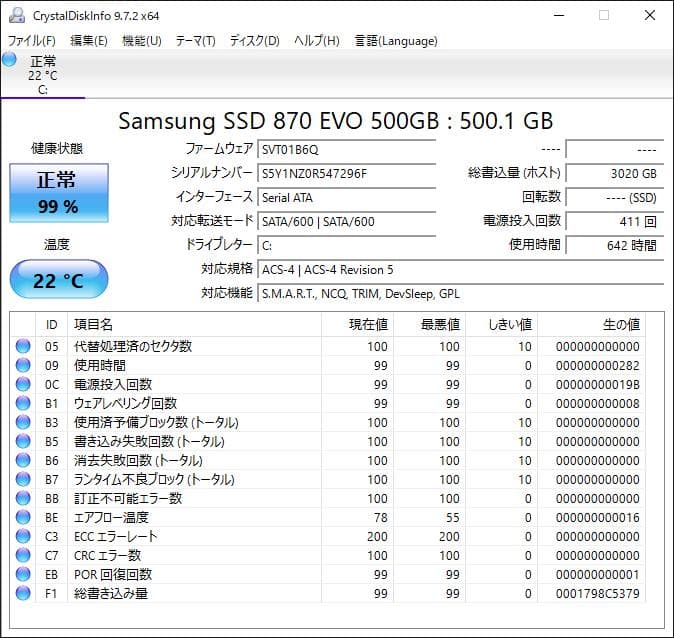
Task: Select the 代替処理済のセクタ数 row name
Action: pos(133,346)
